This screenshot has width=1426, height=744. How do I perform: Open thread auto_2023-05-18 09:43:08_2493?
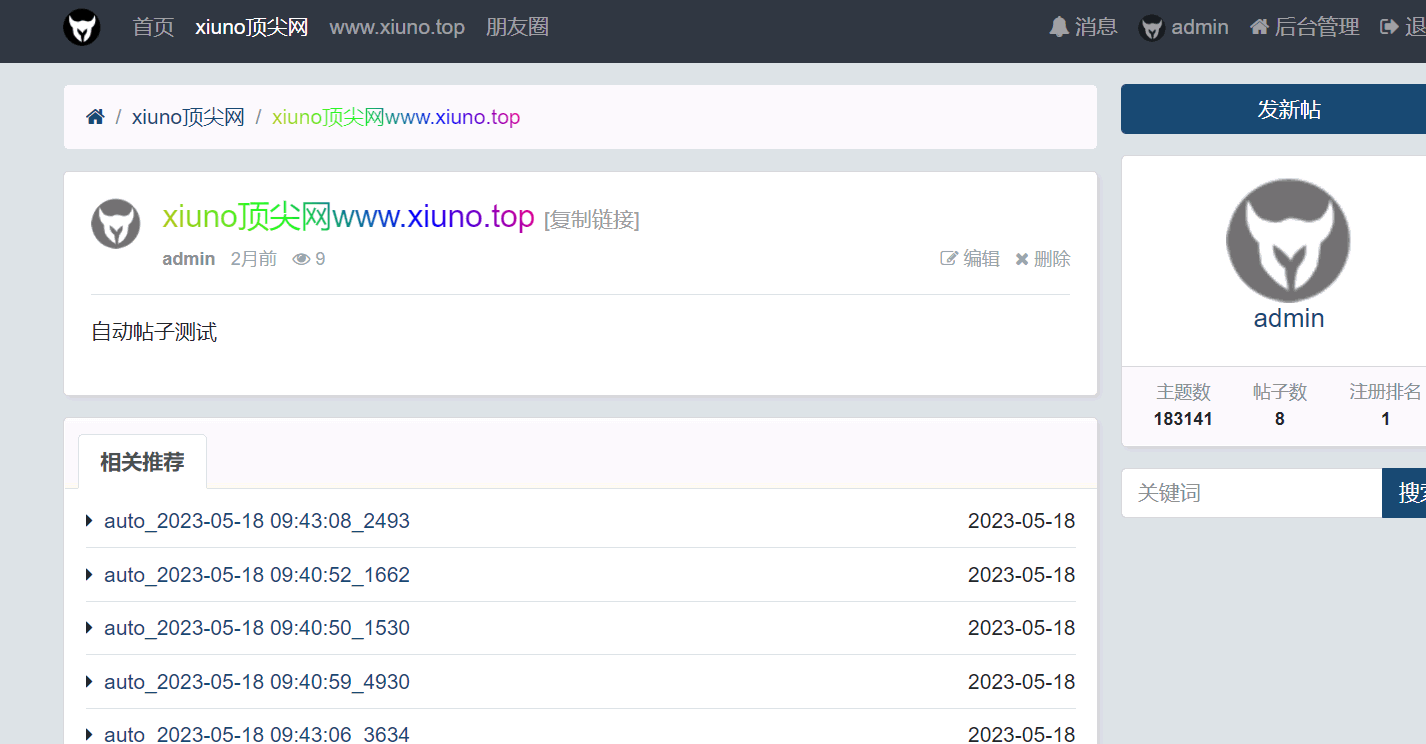coord(257,521)
